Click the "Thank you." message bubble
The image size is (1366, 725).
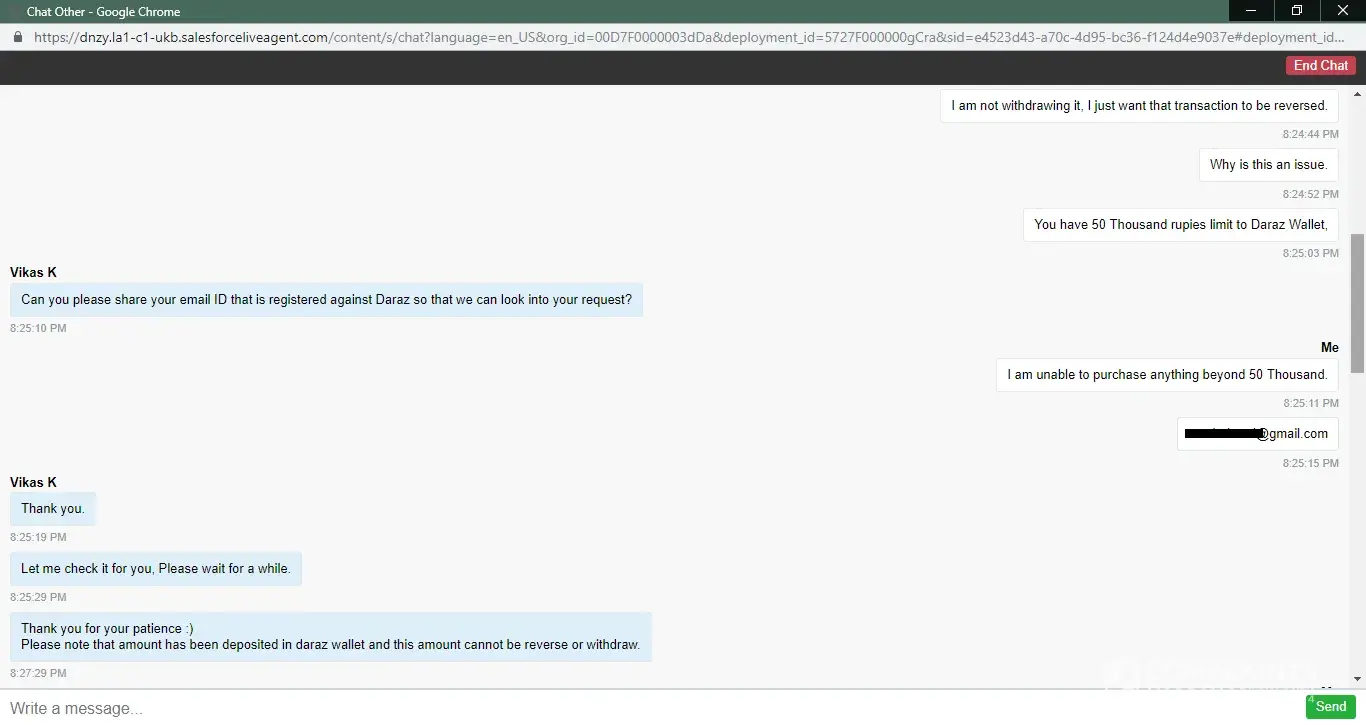click(x=53, y=509)
